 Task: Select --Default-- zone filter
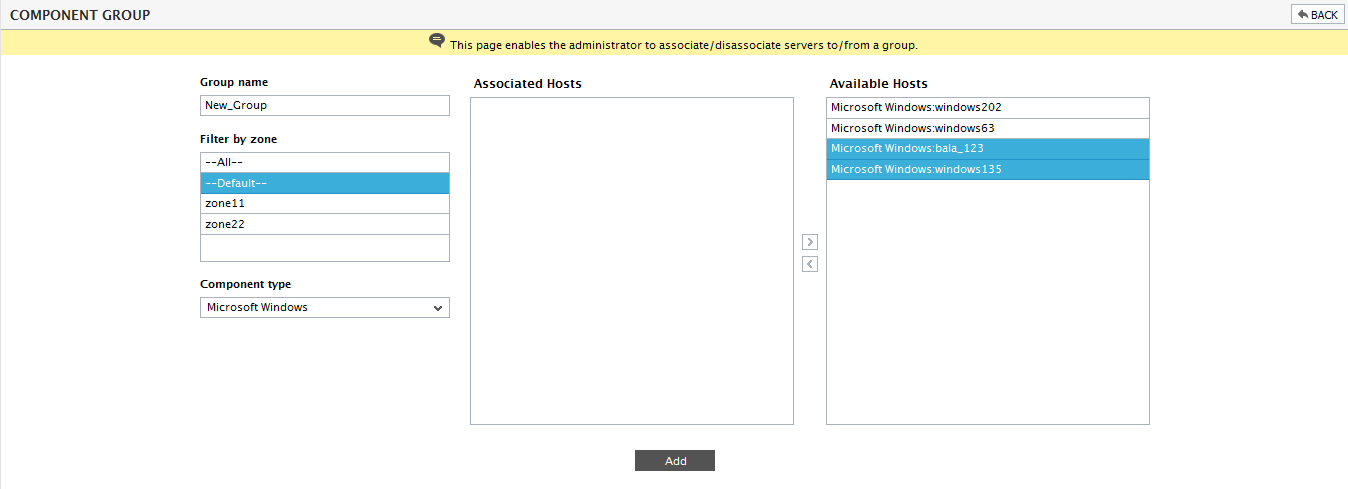click(x=325, y=183)
